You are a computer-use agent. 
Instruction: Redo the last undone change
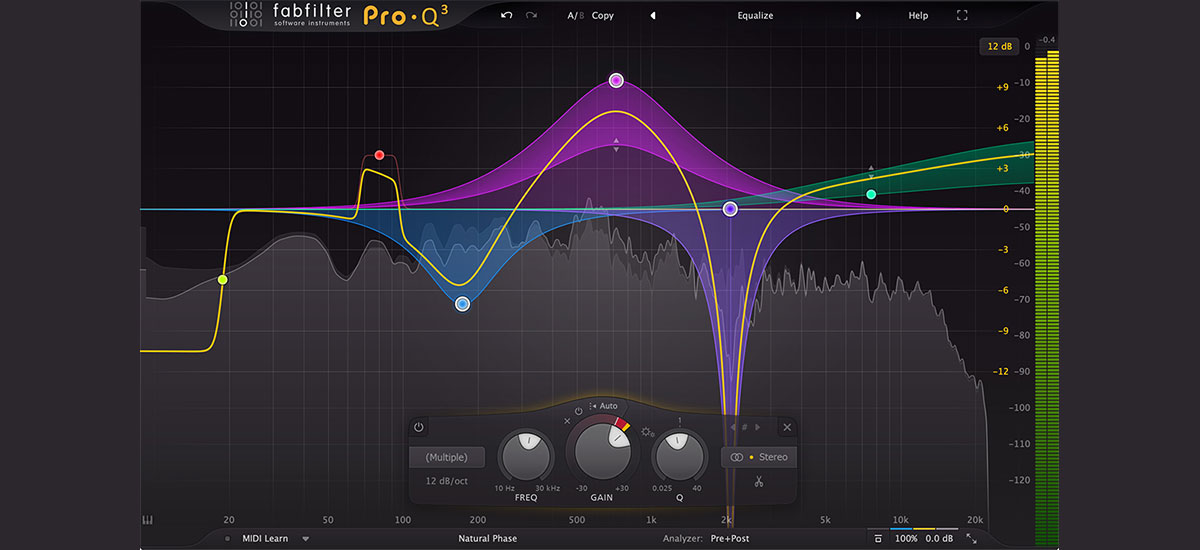(531, 16)
